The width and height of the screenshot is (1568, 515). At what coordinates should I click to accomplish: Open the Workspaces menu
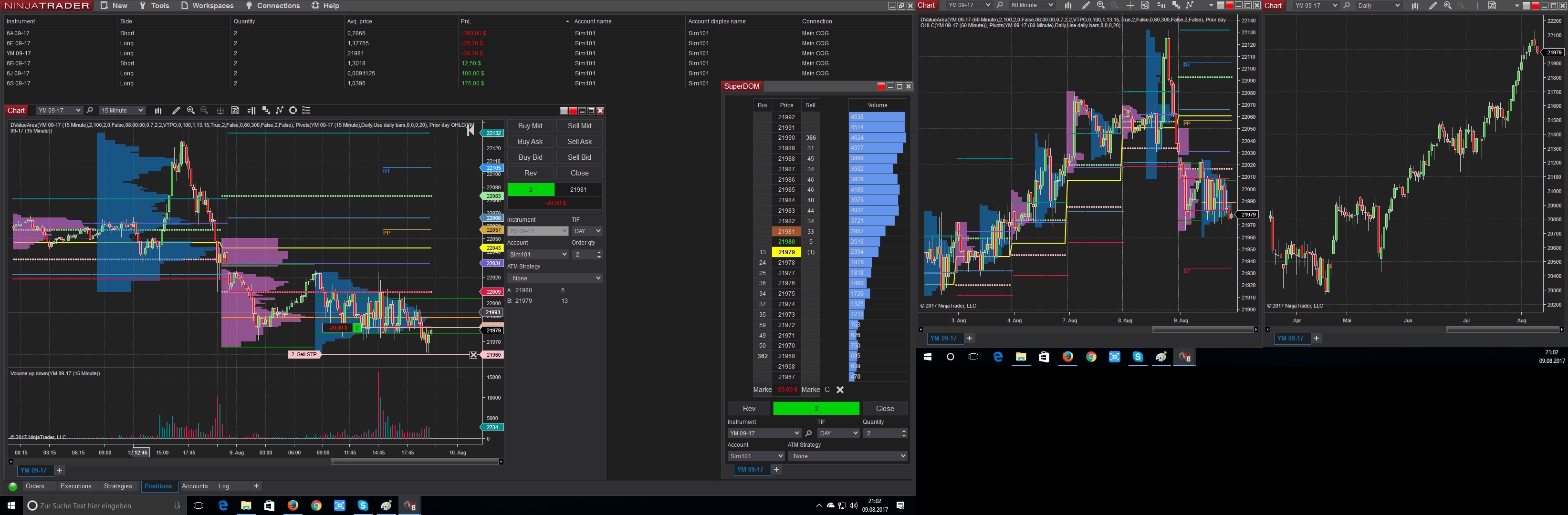[207, 5]
